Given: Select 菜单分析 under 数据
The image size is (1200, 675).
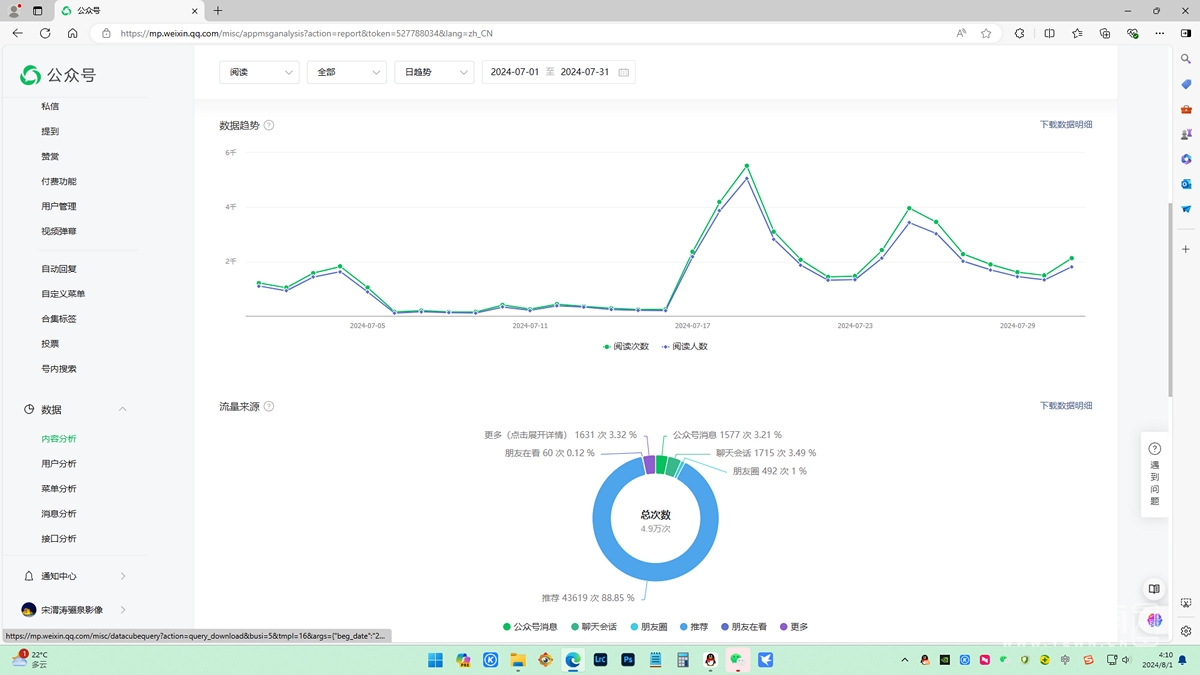Looking at the screenshot, I should point(59,489).
